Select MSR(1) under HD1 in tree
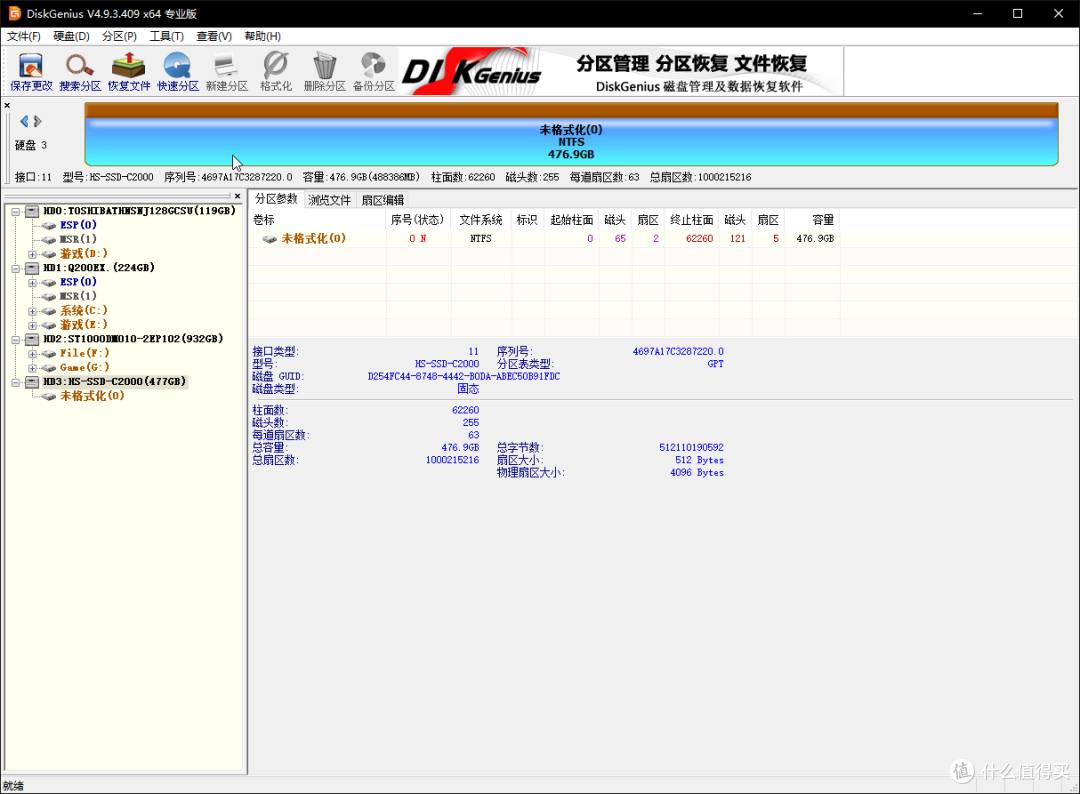 pyautogui.click(x=78, y=296)
